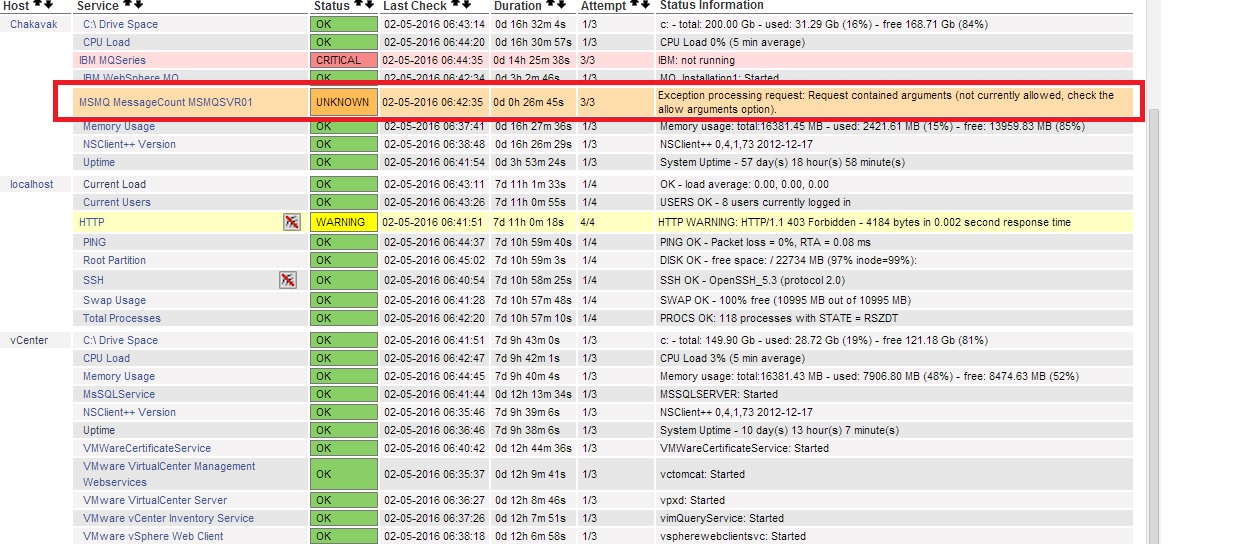Sort Host column ascending with up arrow
1233x544 pixels.
point(37,5)
